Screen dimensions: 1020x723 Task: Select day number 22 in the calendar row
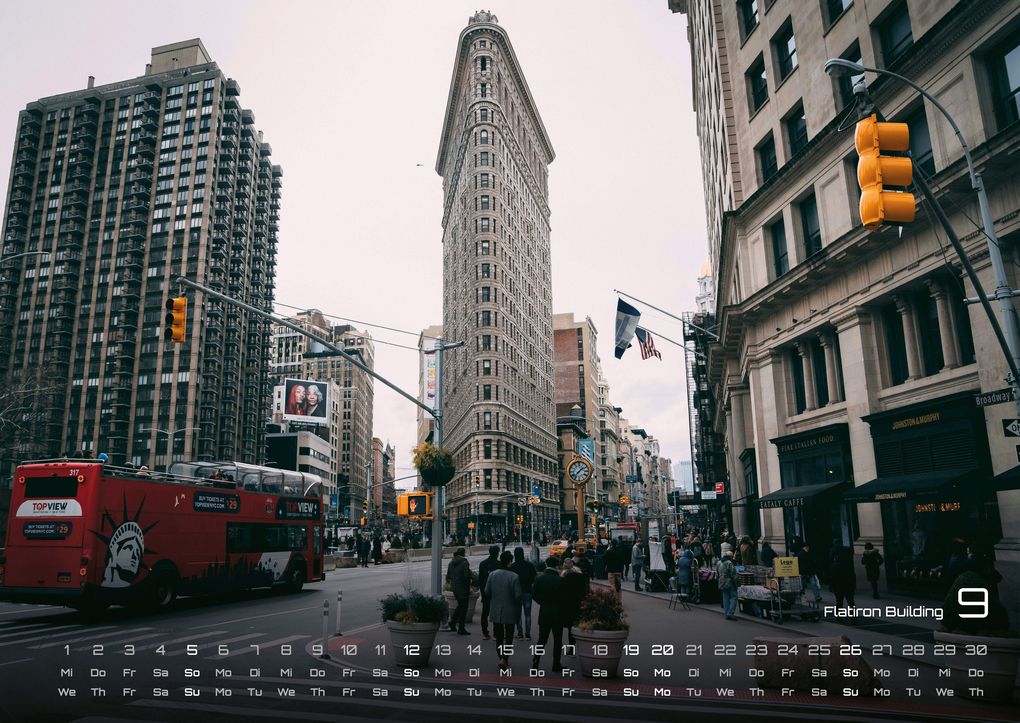[725, 649]
